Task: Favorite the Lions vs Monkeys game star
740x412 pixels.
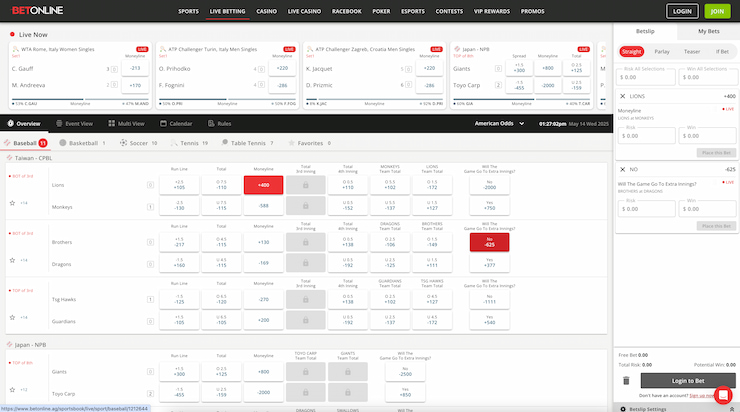Action: click(x=12, y=203)
